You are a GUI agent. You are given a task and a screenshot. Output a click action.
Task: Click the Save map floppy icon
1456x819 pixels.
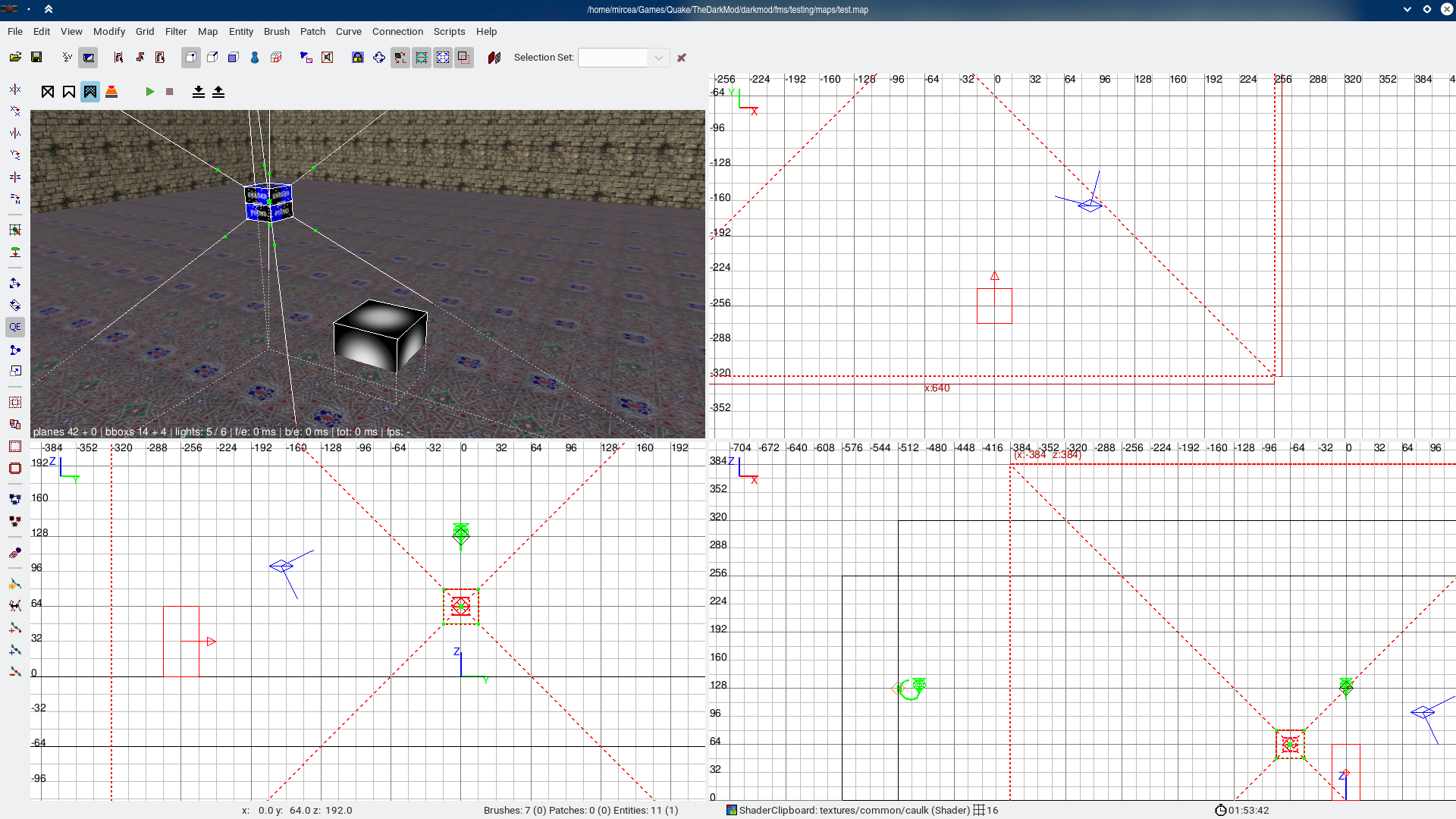pyautogui.click(x=36, y=58)
